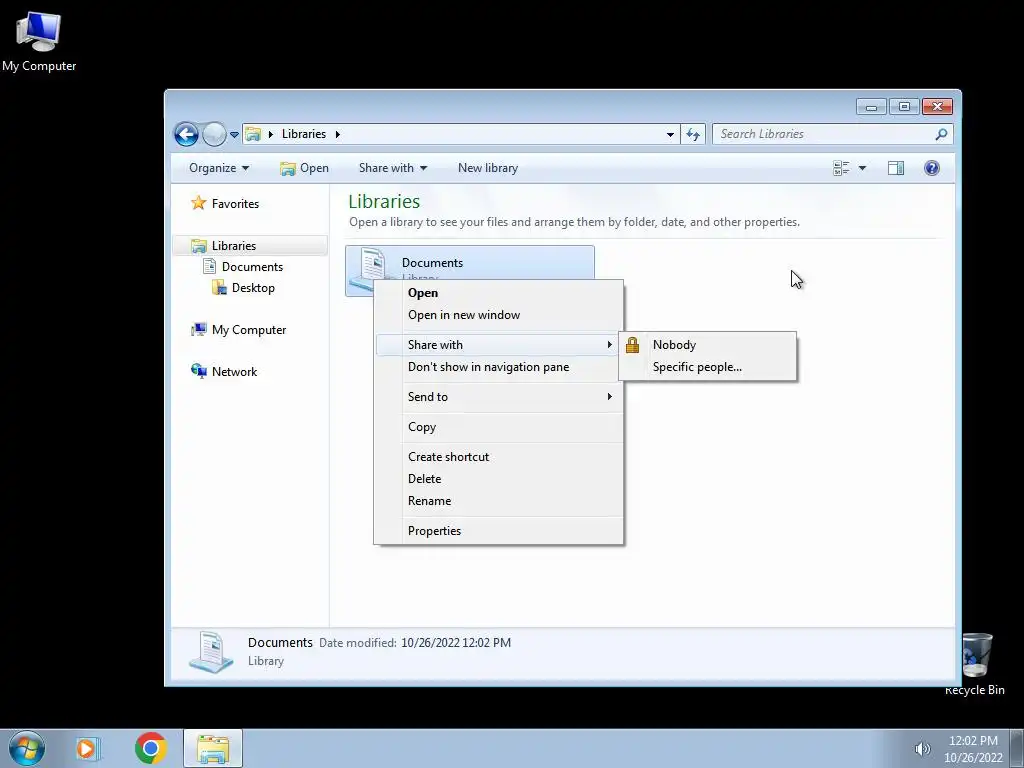
Task: Click the date modified value in details pane
Action: (x=456, y=643)
